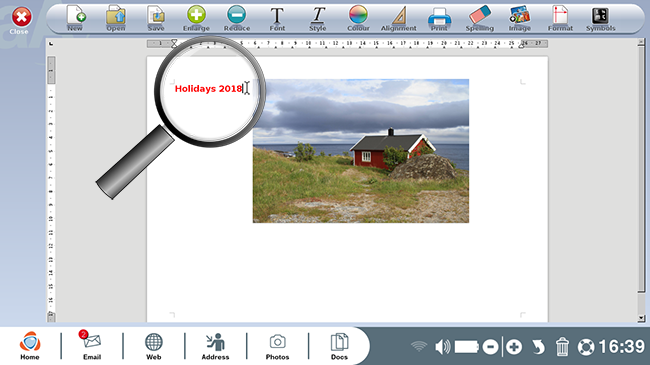Open the Alignment options

(x=398, y=19)
